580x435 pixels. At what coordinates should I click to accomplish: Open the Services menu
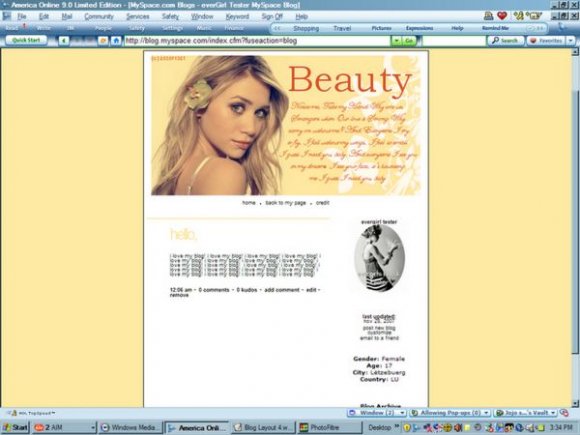click(138, 16)
